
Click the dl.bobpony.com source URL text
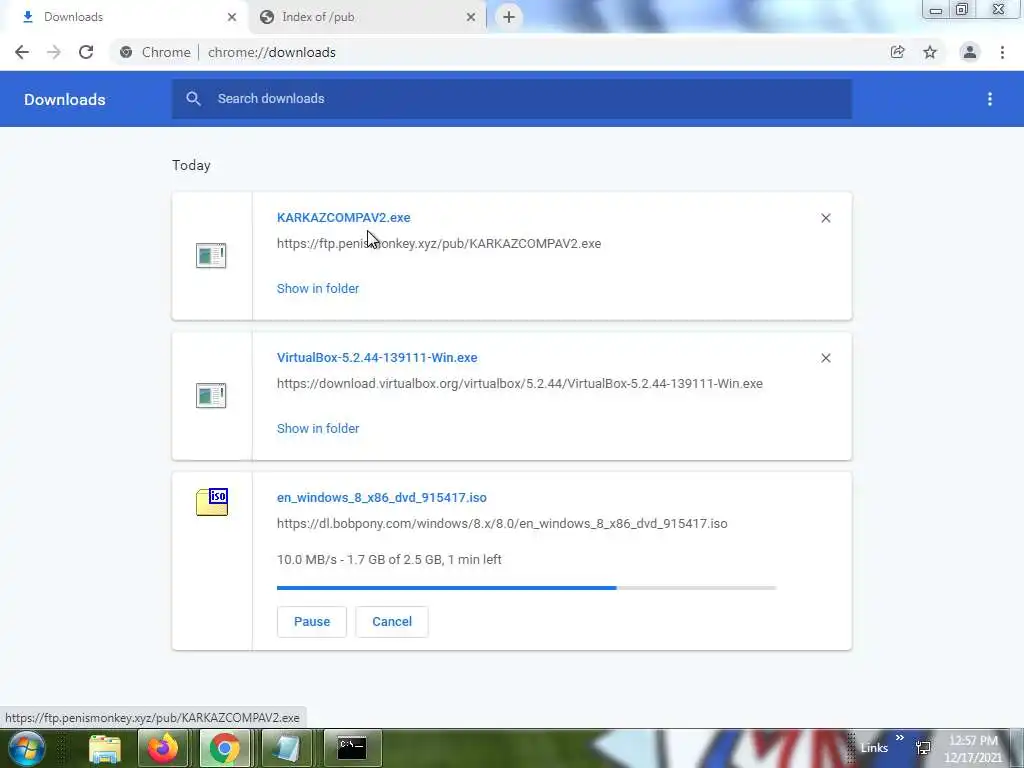pyautogui.click(x=502, y=523)
